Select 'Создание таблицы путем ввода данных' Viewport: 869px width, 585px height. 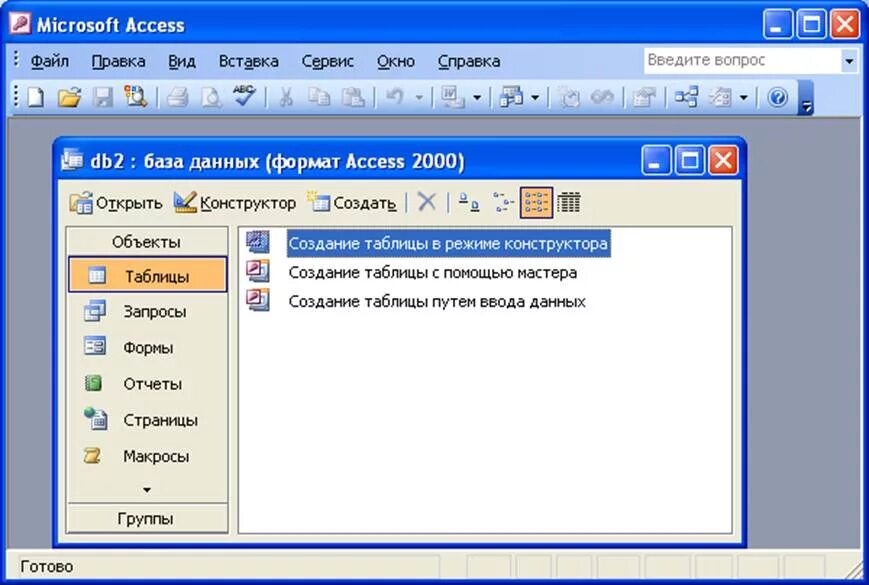tap(437, 301)
